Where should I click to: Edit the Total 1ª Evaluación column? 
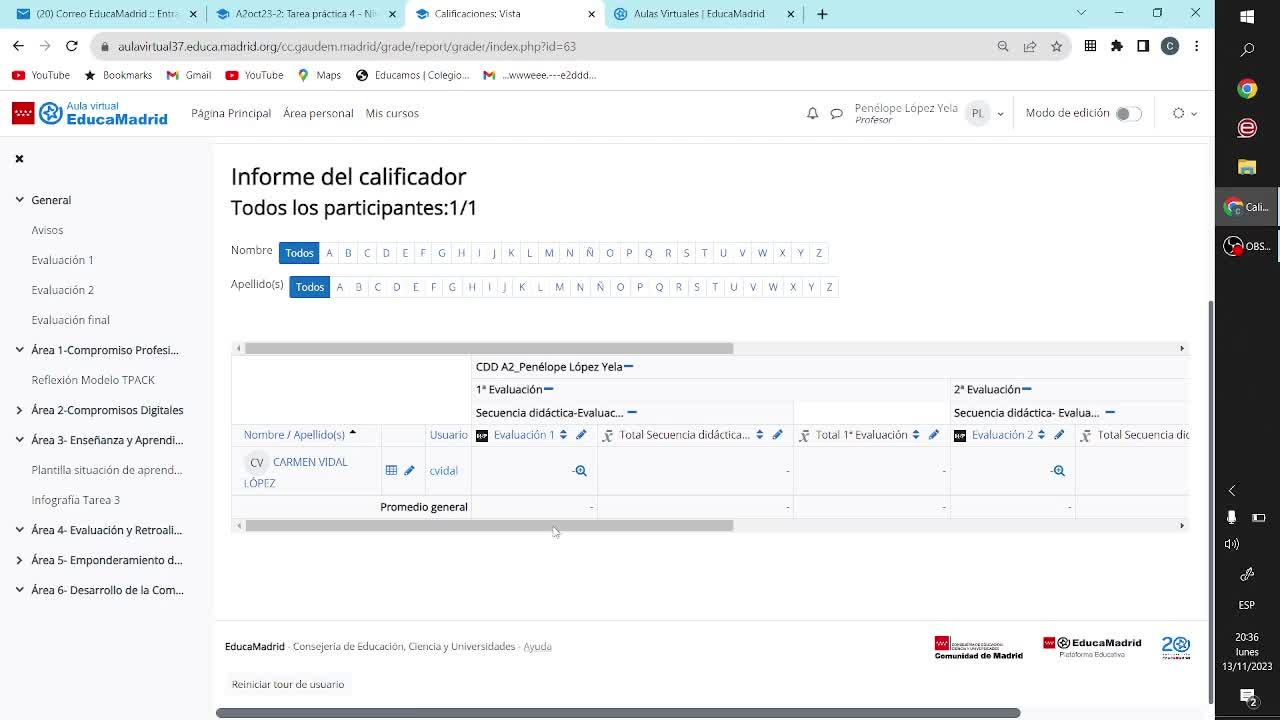click(x=933, y=435)
